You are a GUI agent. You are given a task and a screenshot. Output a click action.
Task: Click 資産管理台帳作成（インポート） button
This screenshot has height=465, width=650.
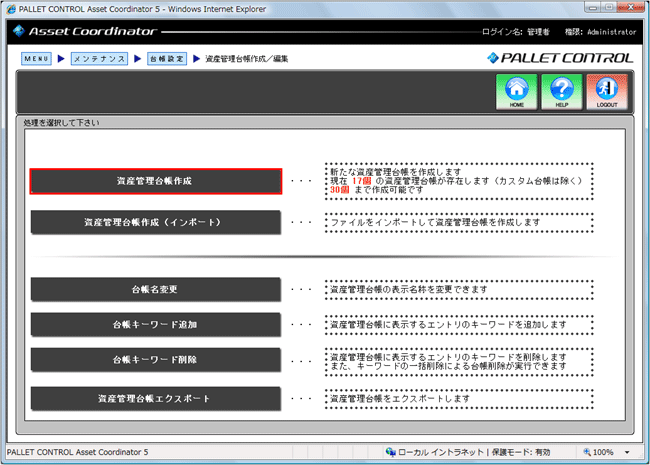(156, 223)
